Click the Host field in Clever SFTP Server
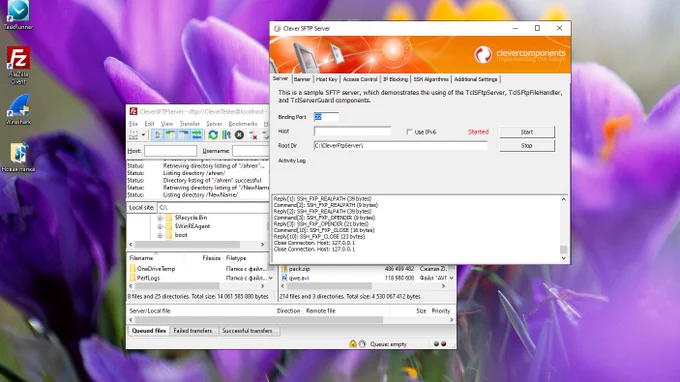 352,131
